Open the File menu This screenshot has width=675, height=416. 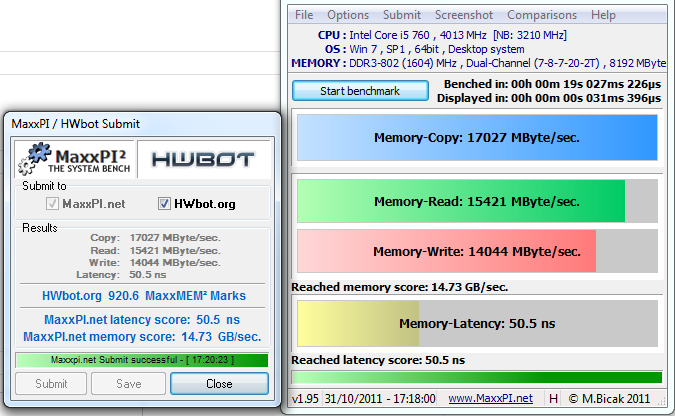304,15
